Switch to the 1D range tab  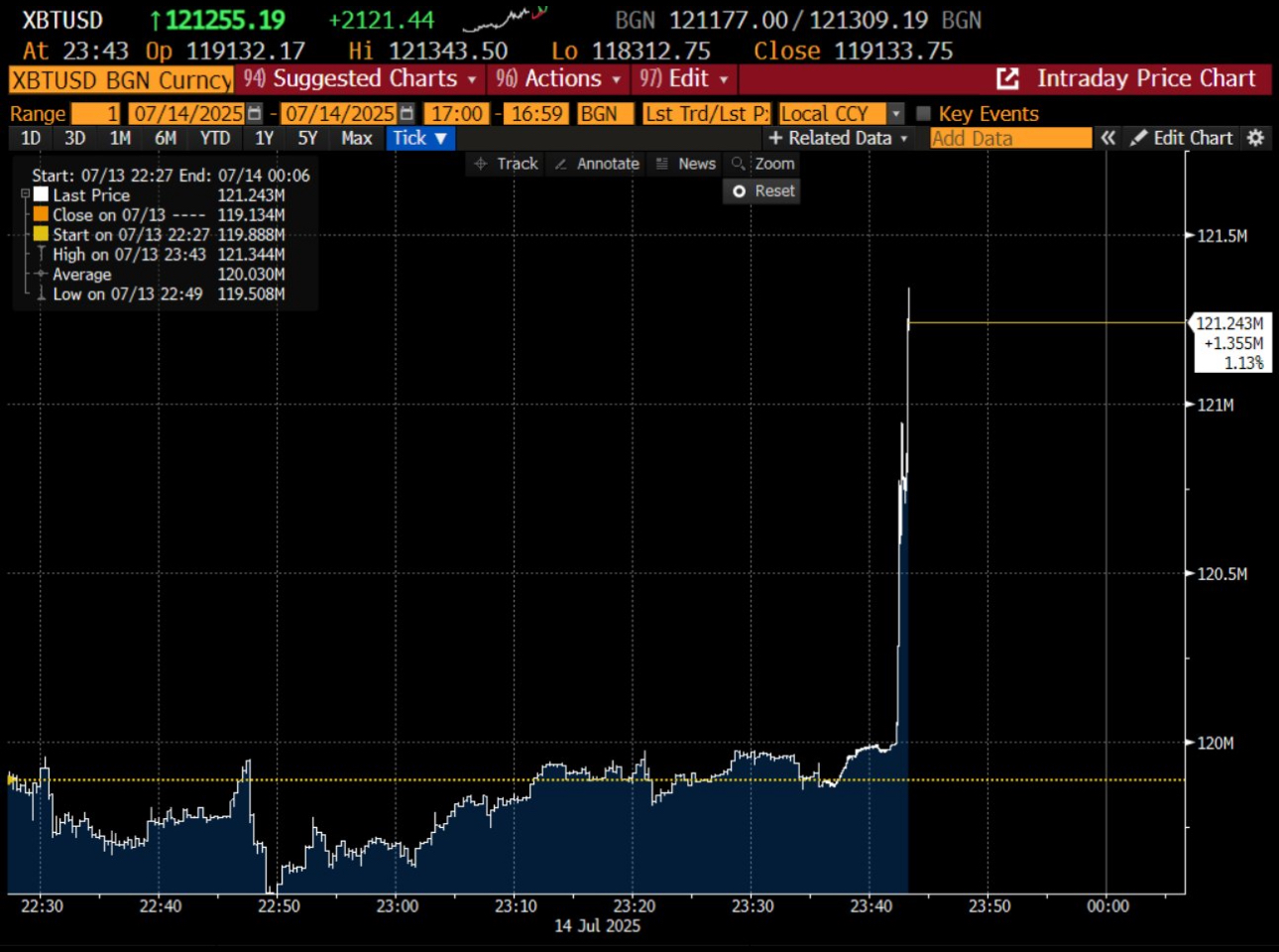31,138
